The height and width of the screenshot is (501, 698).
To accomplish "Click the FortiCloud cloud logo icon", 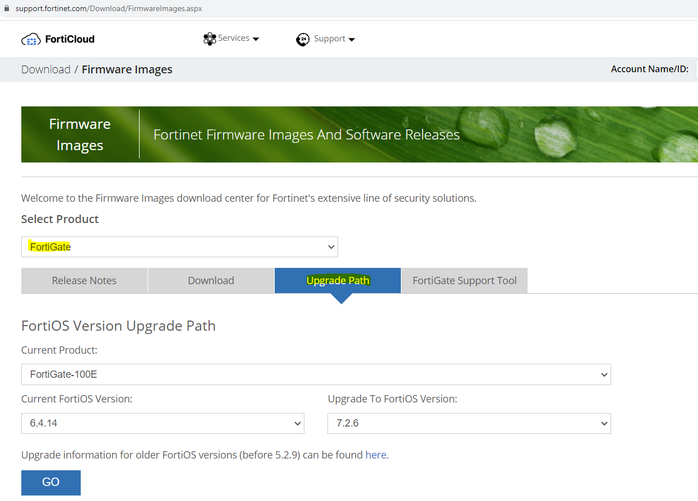I will [31, 39].
